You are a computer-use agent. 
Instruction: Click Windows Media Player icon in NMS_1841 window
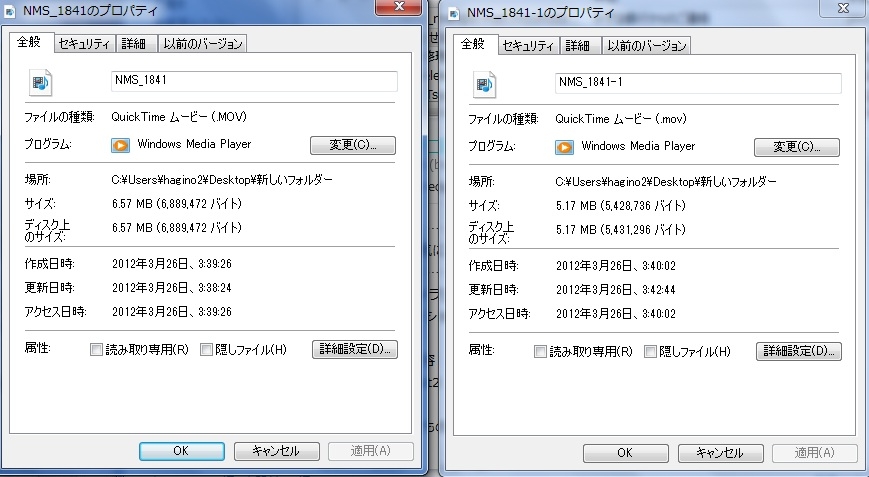coord(121,145)
